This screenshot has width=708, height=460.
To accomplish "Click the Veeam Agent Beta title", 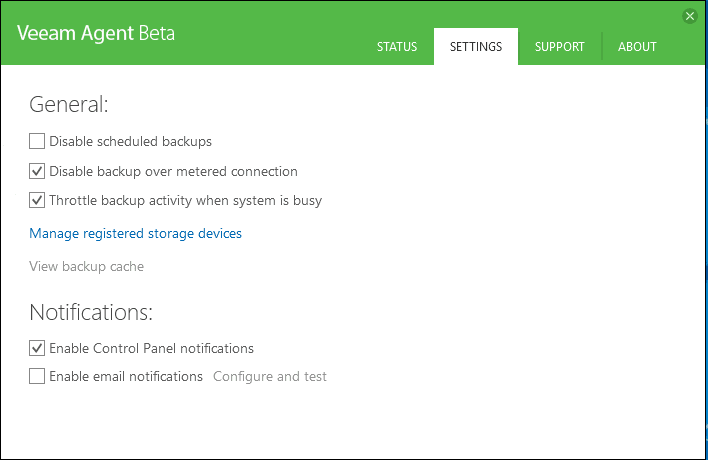I will click(96, 33).
